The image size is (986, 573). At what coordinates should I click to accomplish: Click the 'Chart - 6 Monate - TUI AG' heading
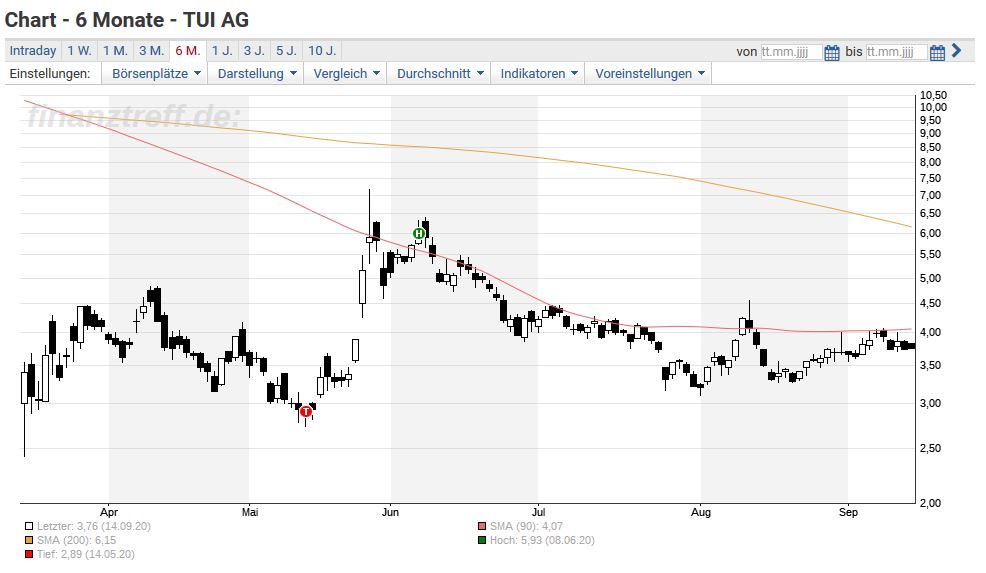[126, 20]
